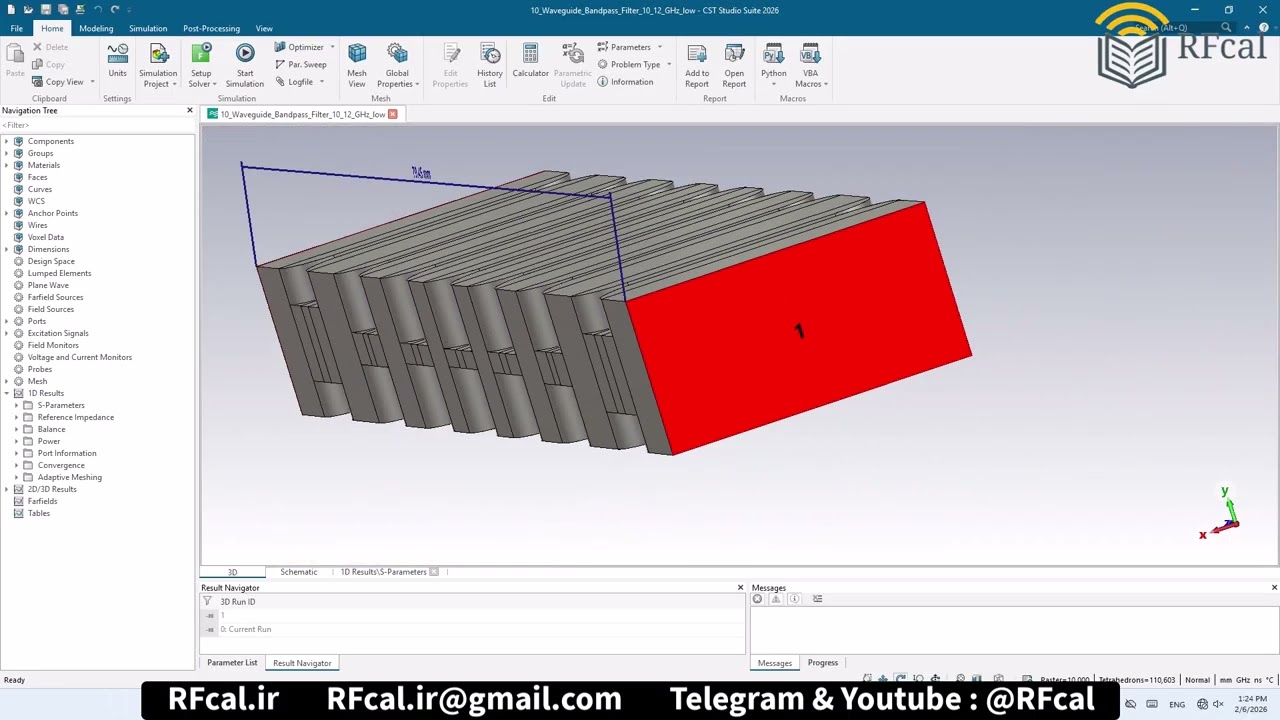Select Reference Impedance in tree
Image resolution: width=1280 pixels, height=720 pixels.
(x=76, y=417)
